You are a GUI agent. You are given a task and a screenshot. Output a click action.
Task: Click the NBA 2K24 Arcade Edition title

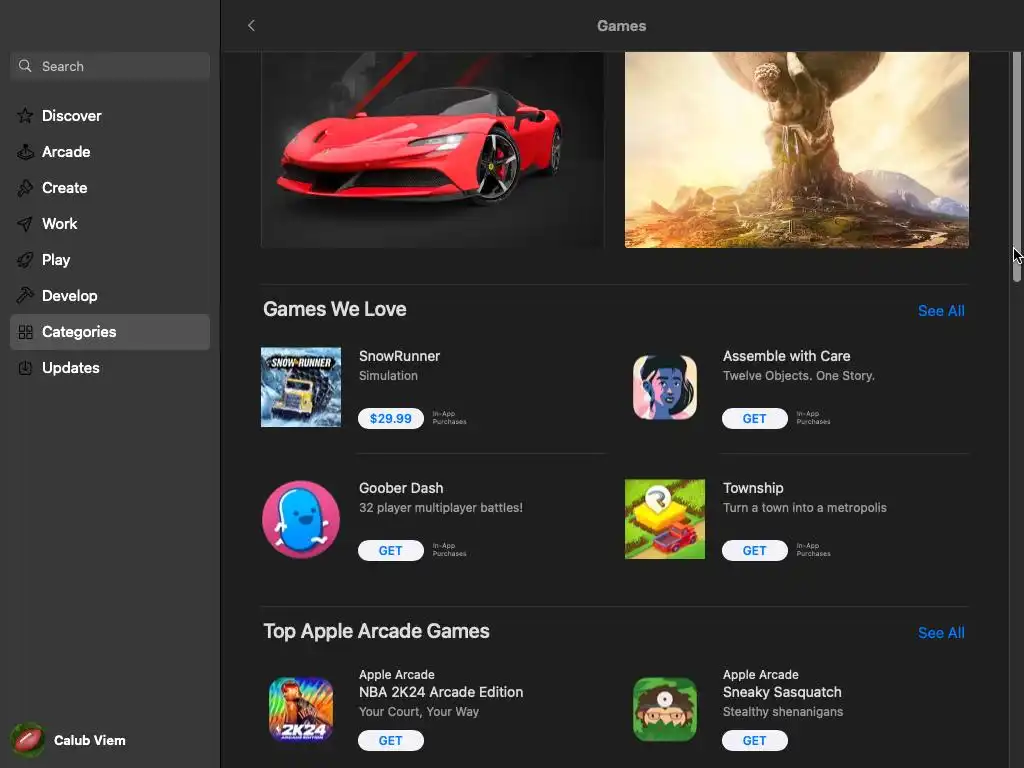[x=441, y=692]
